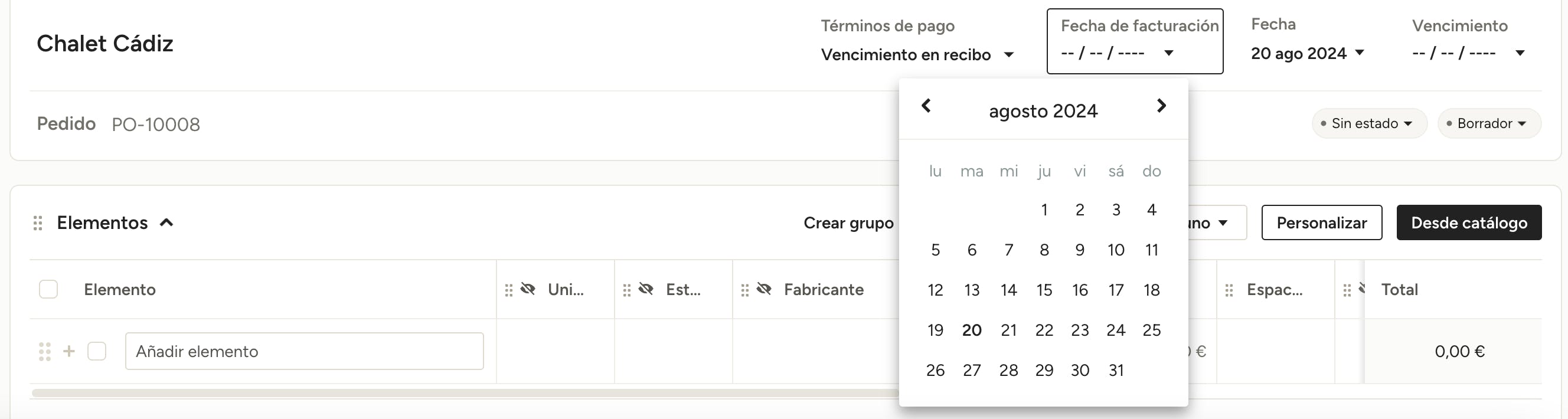Collapse the Elementos section

(x=166, y=222)
